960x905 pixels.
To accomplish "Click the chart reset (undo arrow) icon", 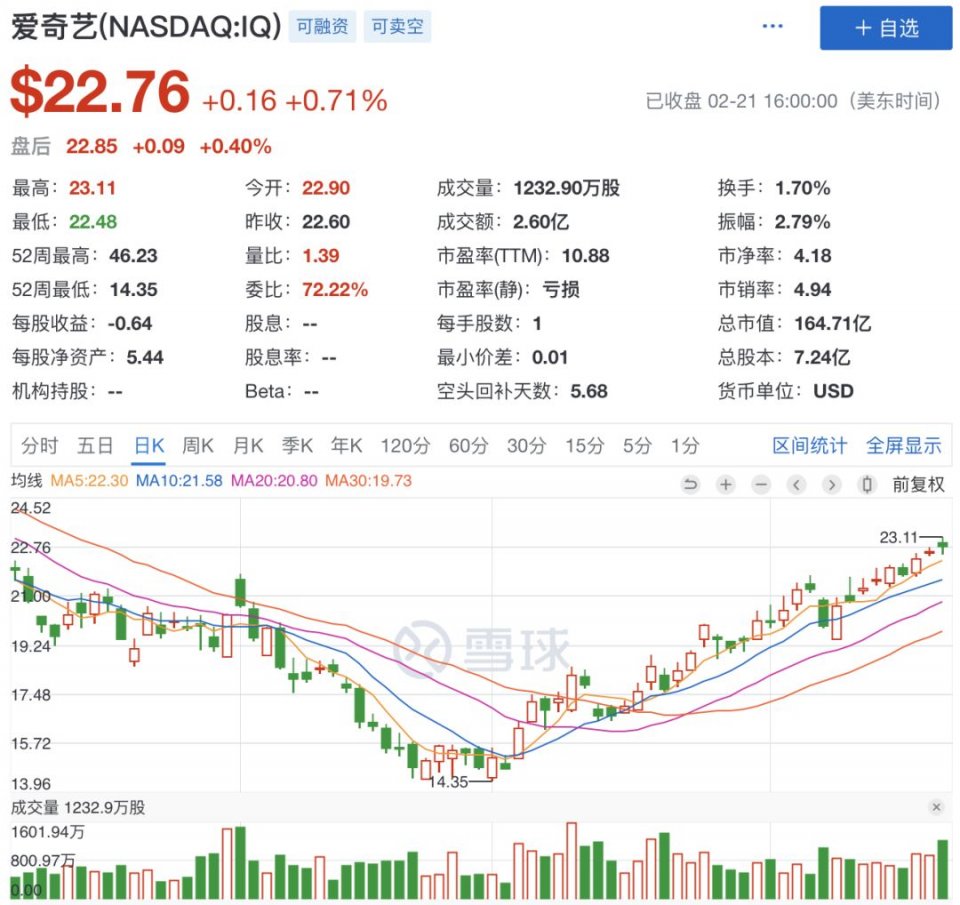I will tap(690, 485).
